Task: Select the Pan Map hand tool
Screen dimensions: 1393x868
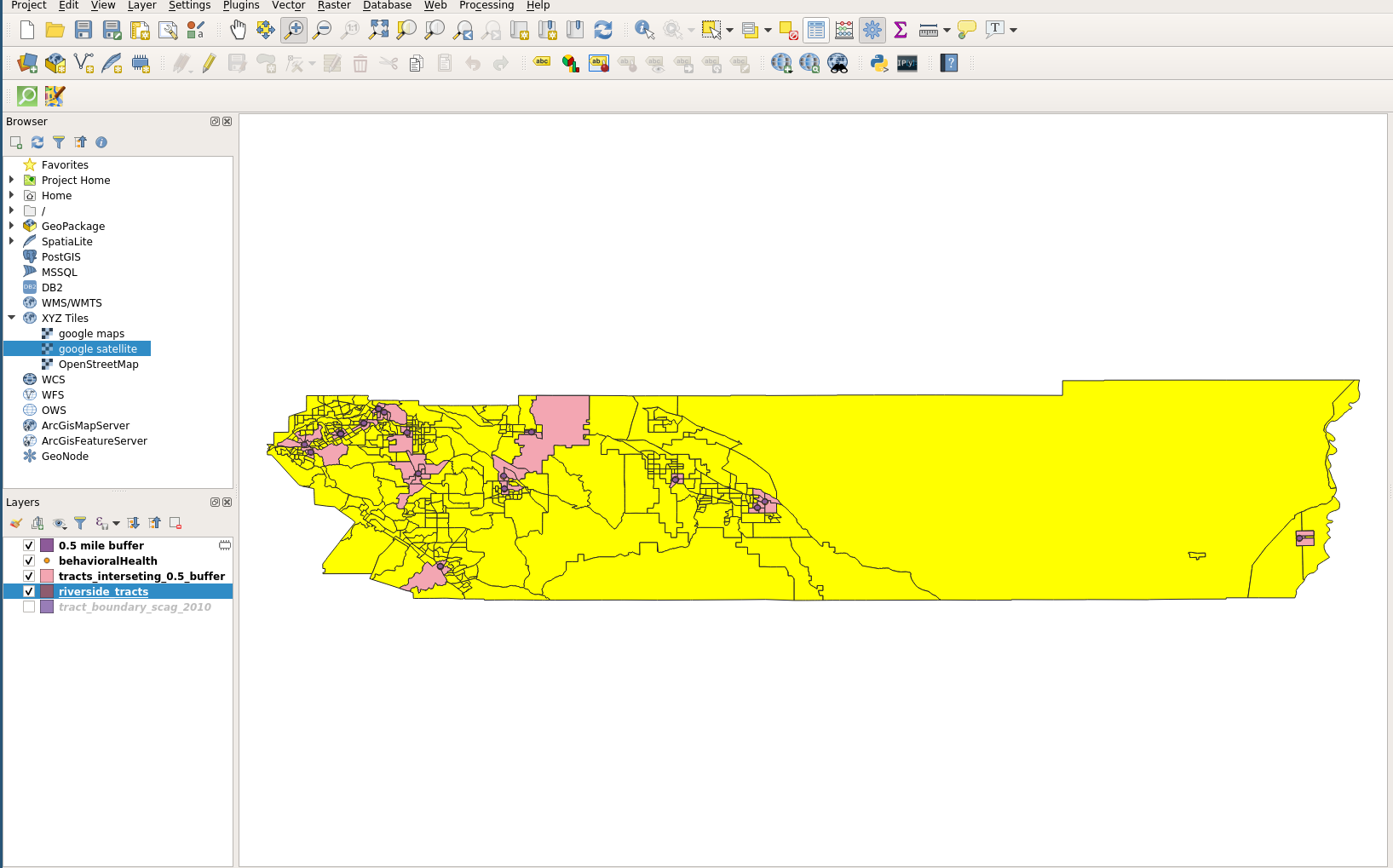Action: point(238,31)
